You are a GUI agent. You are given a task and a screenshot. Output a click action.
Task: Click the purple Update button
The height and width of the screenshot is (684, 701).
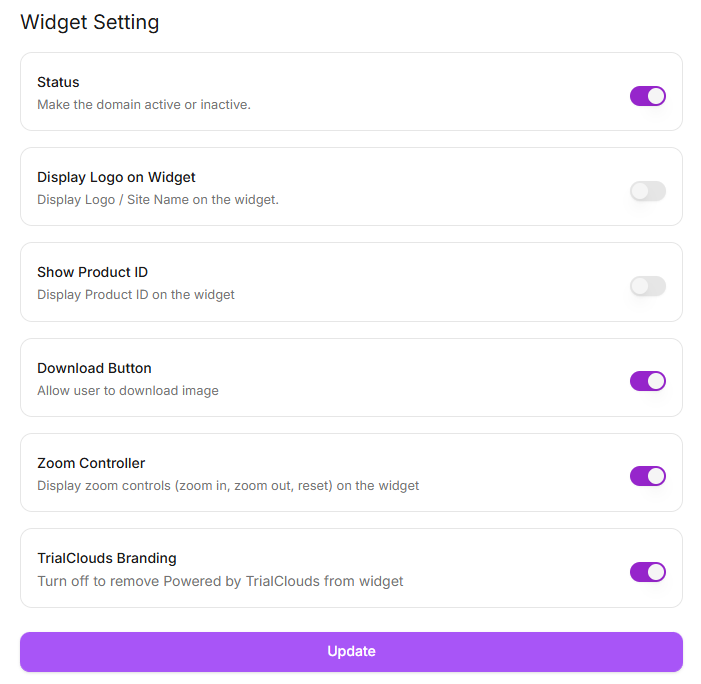pos(351,651)
